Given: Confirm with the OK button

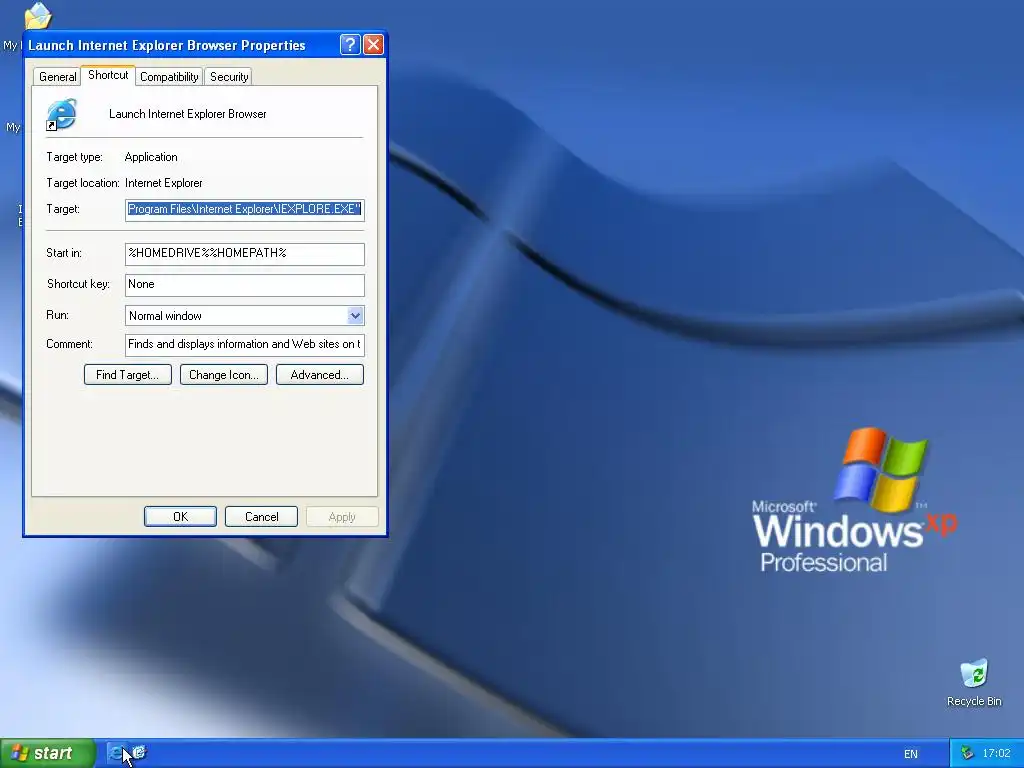Looking at the screenshot, I should (180, 517).
